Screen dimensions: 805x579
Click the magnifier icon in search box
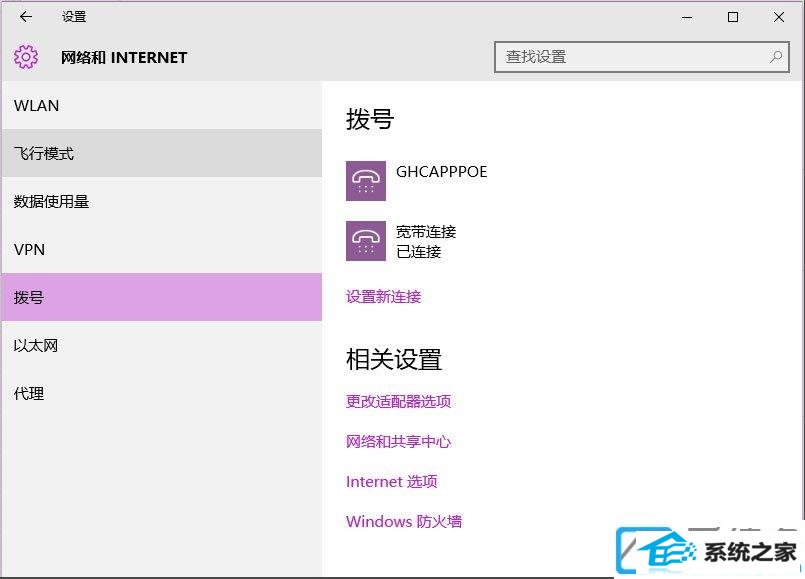776,57
